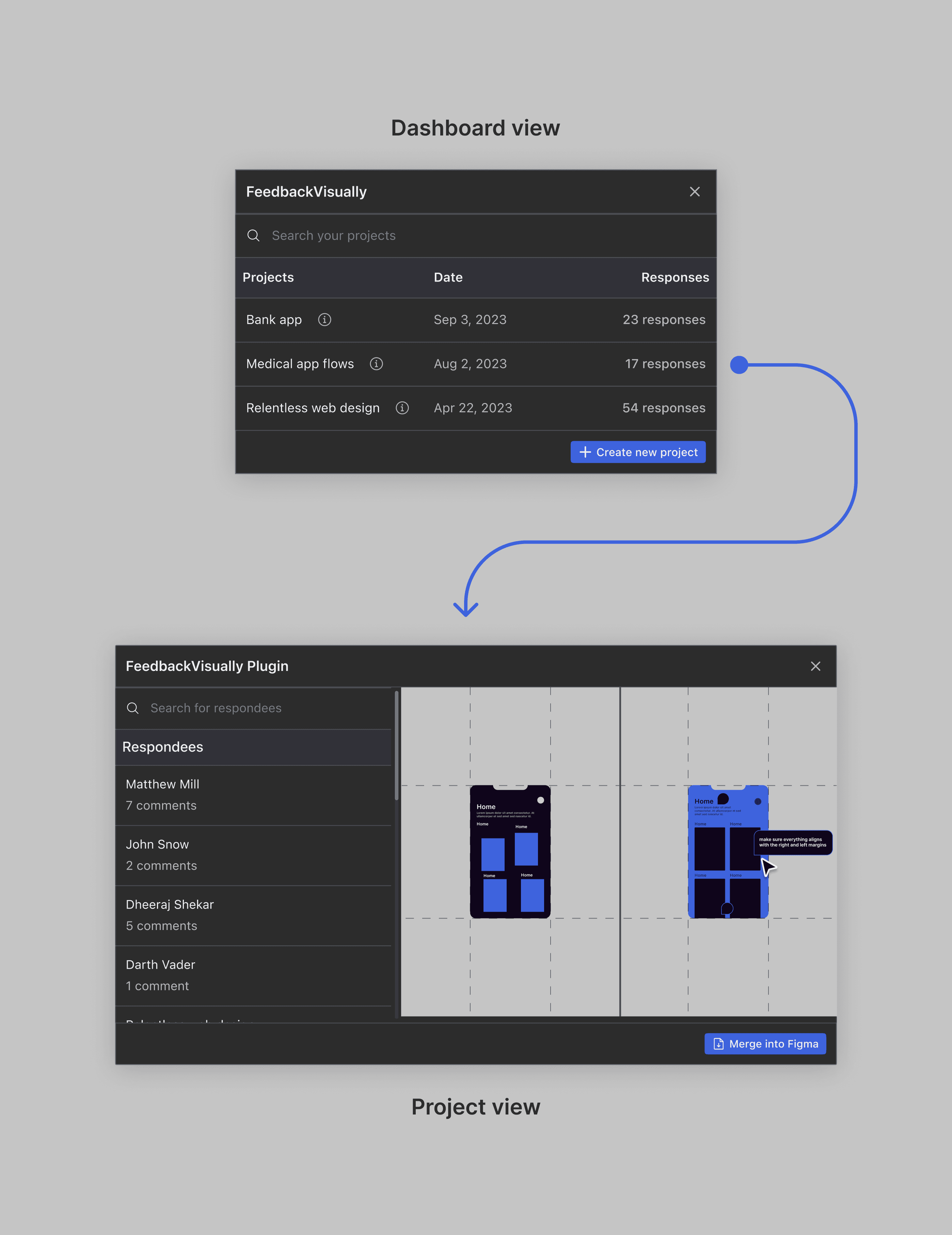Click the 5 comments label
Screen dimensions: 952x1235
tap(161, 926)
